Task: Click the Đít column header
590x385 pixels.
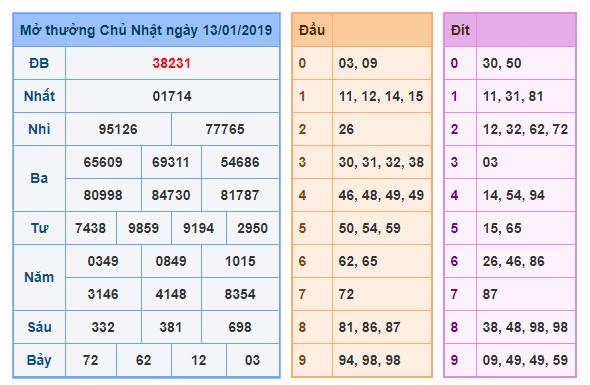Action: coord(460,30)
